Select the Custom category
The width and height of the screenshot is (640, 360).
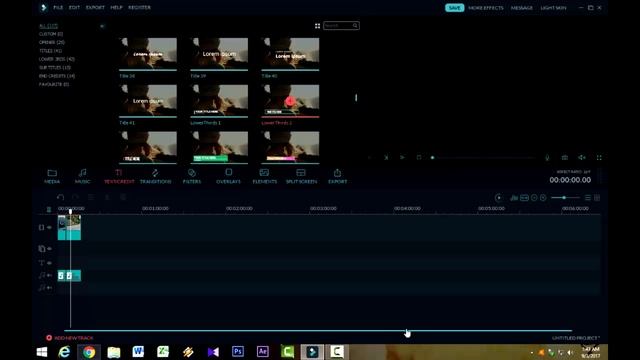51,34
